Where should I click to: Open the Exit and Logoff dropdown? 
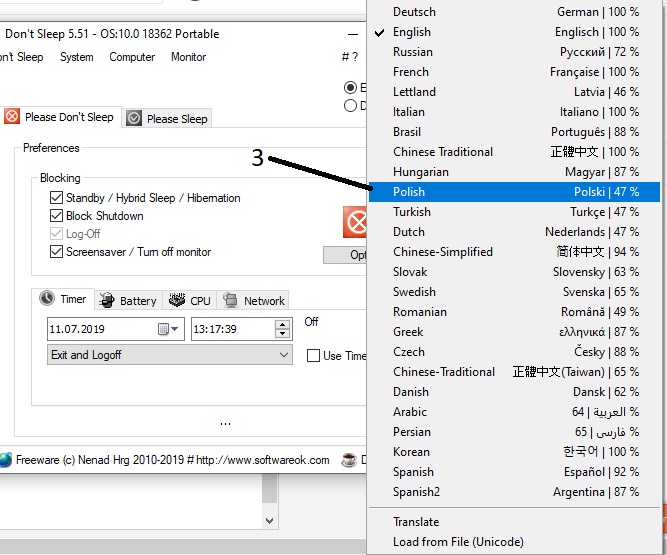(170, 354)
